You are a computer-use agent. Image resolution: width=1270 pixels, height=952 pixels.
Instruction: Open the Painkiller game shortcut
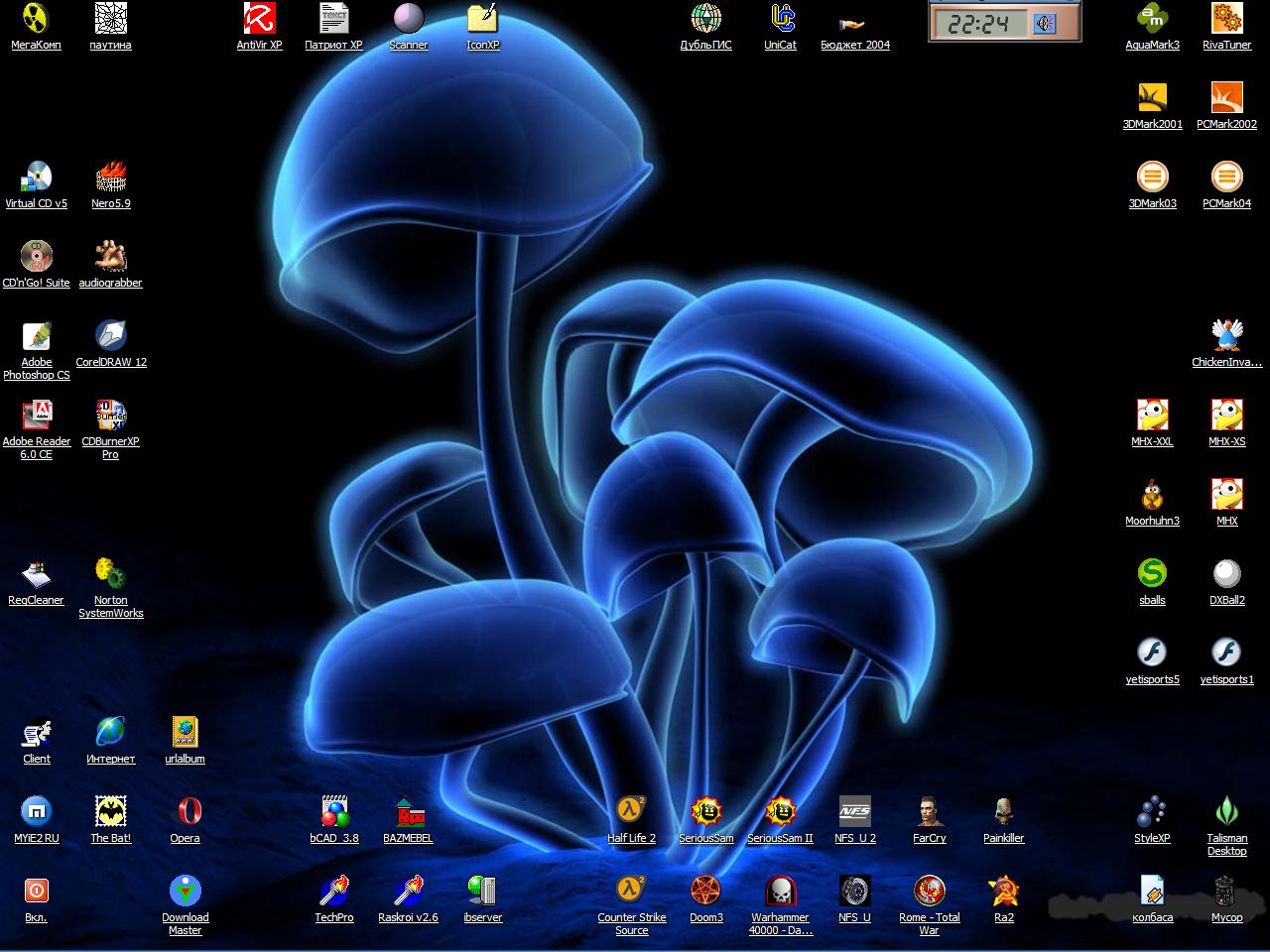[x=1003, y=811]
